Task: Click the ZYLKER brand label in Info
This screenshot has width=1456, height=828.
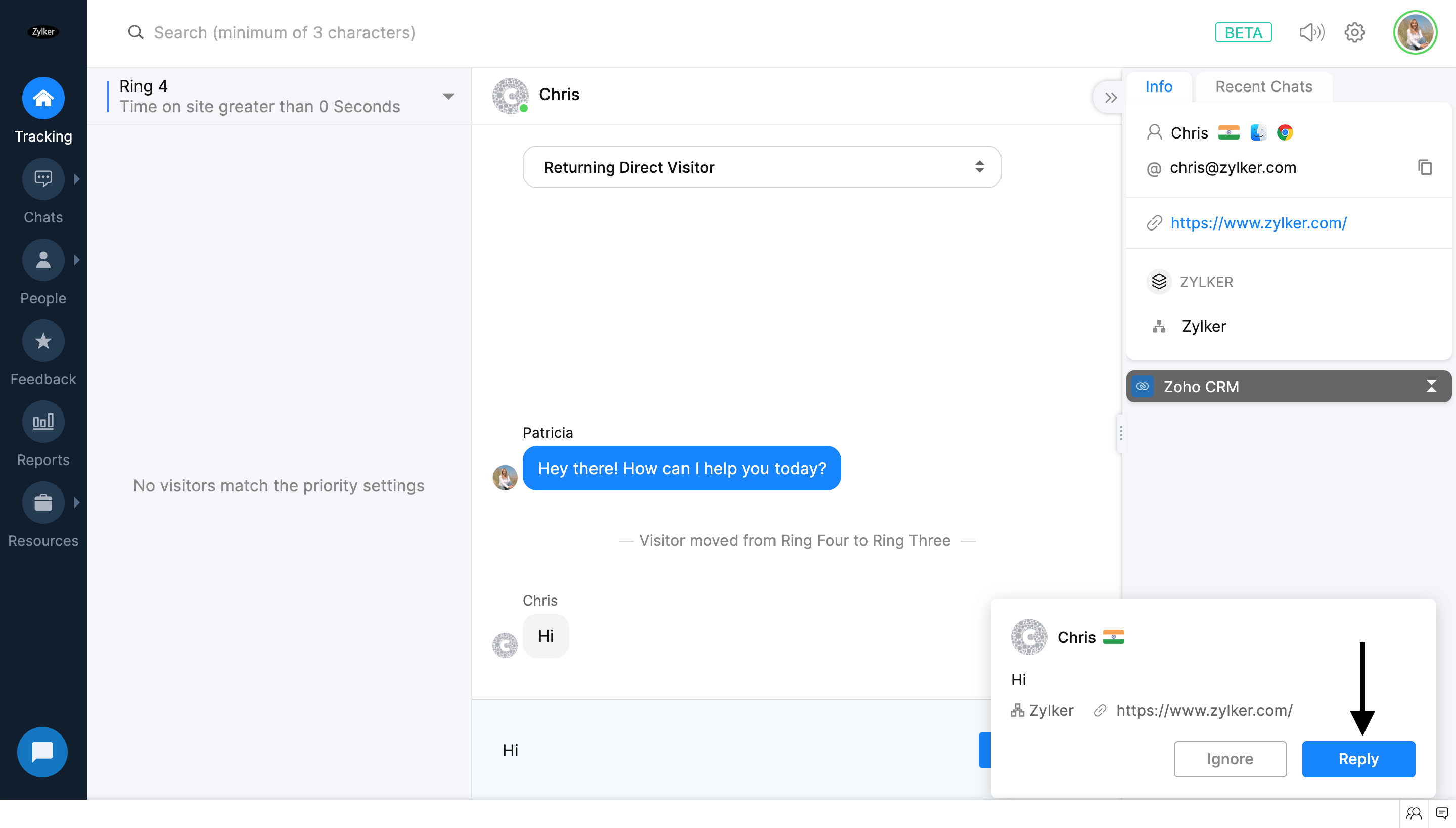Action: tap(1206, 282)
